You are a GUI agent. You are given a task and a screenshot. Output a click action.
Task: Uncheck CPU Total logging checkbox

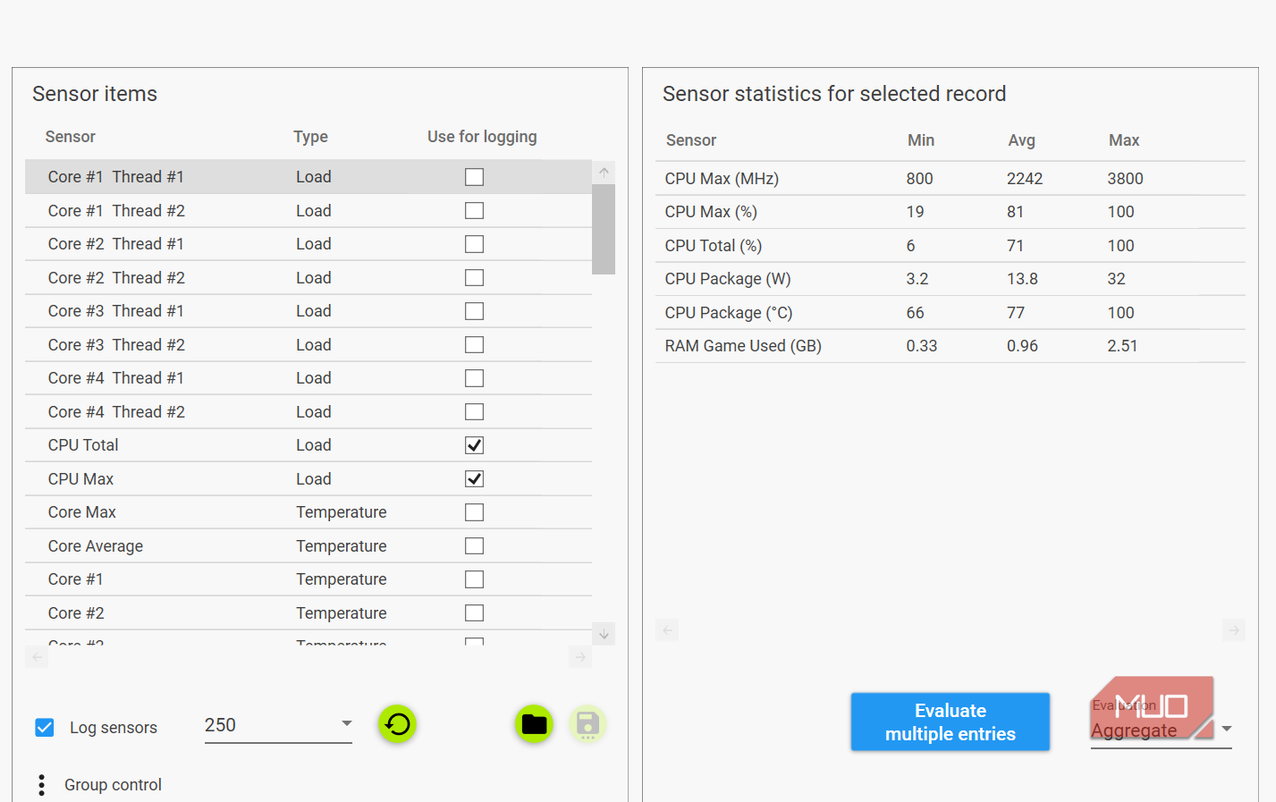tap(474, 445)
